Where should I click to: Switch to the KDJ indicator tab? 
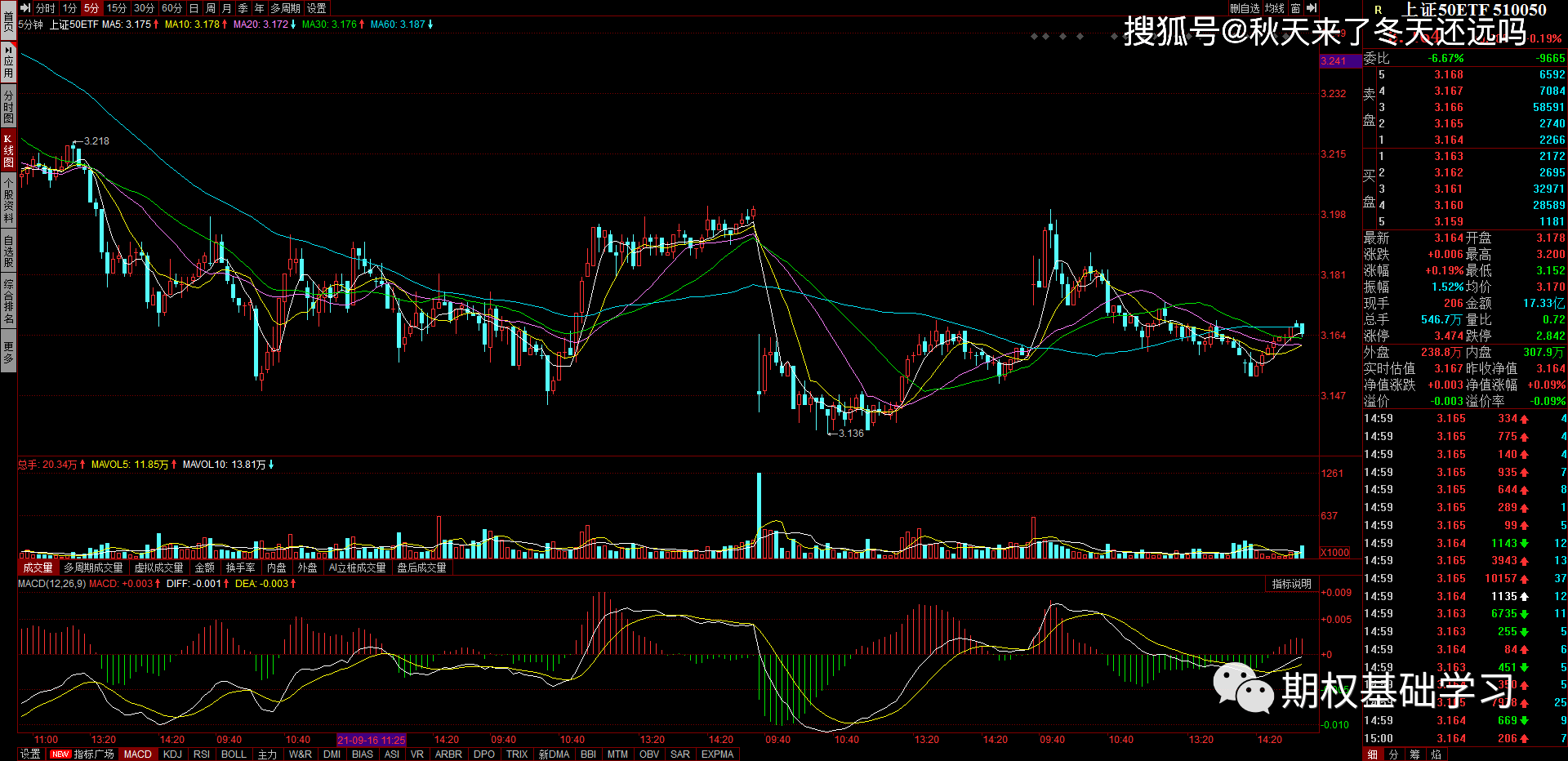[x=172, y=754]
